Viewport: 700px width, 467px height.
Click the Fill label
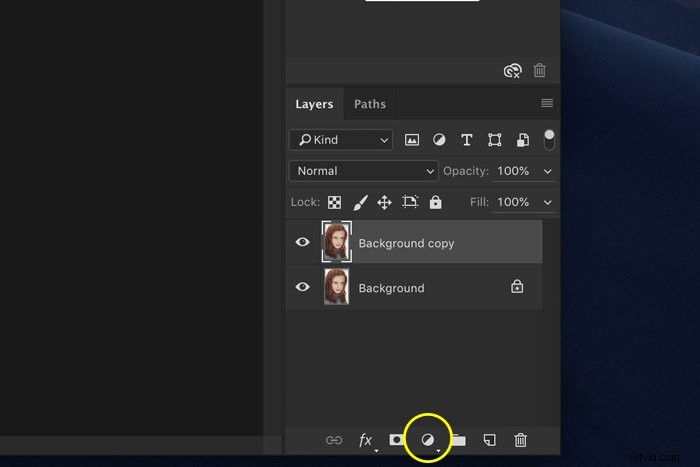(x=479, y=202)
